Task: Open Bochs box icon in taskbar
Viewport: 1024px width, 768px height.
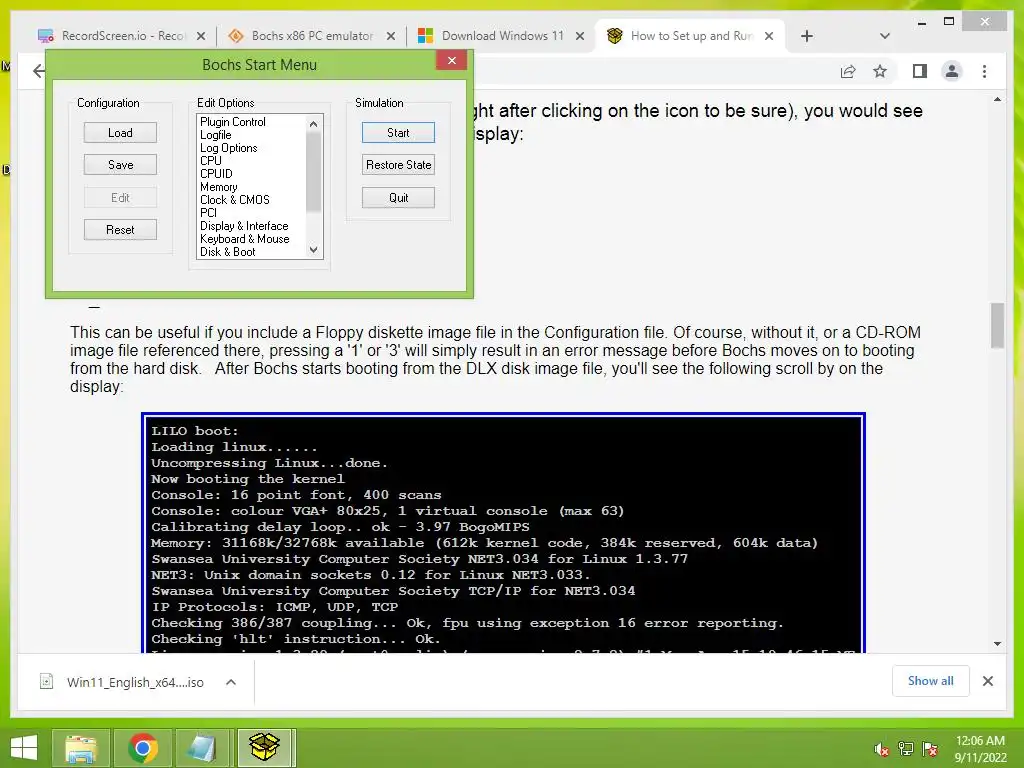Action: click(264, 748)
